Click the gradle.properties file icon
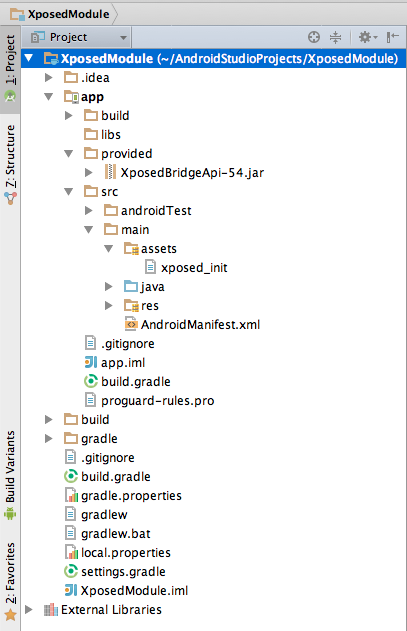Viewport: 407px width, 631px height. (71, 495)
